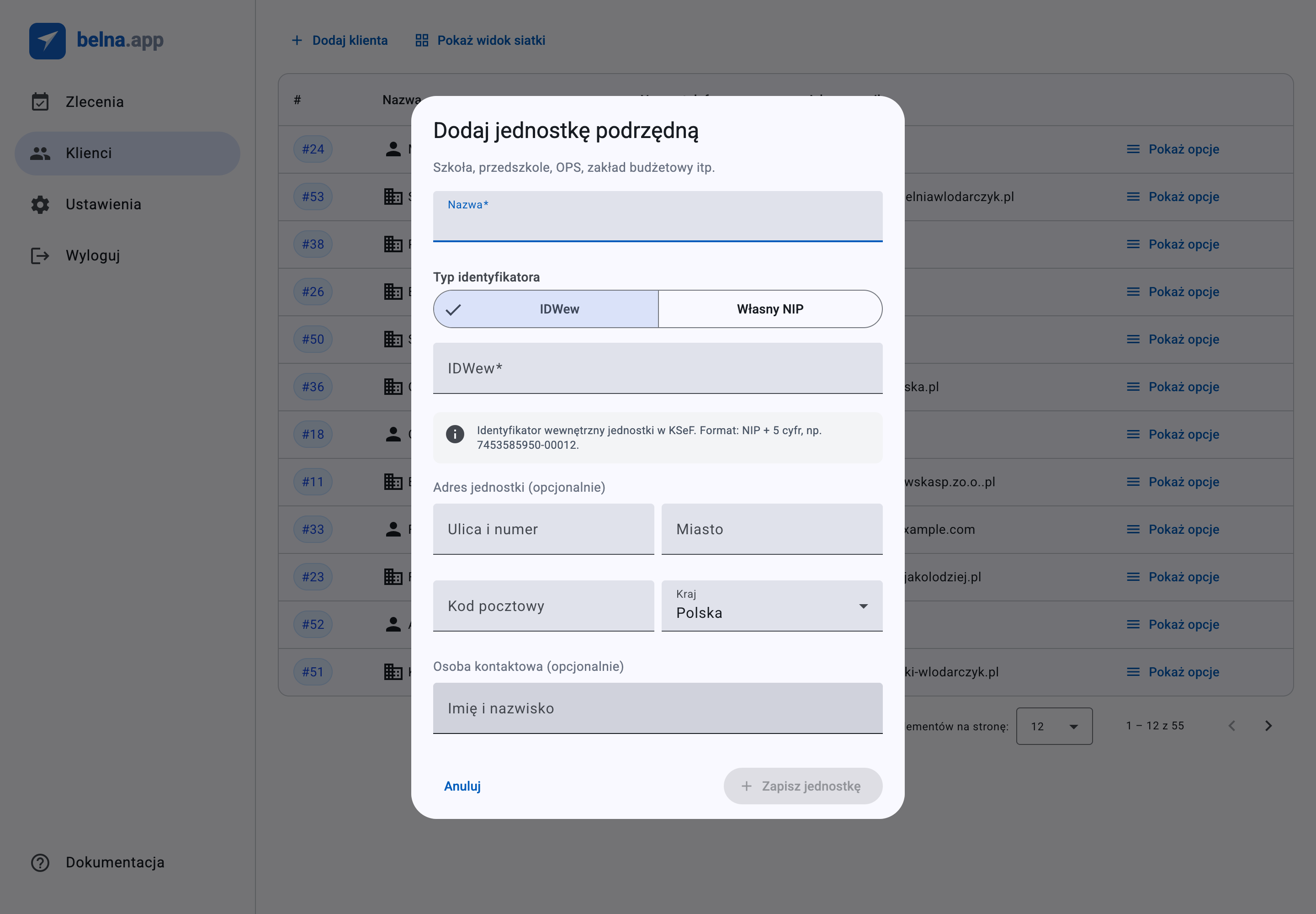Viewport: 1316px width, 914px height.
Task: Click the company building icon in row #36
Action: [x=393, y=387]
